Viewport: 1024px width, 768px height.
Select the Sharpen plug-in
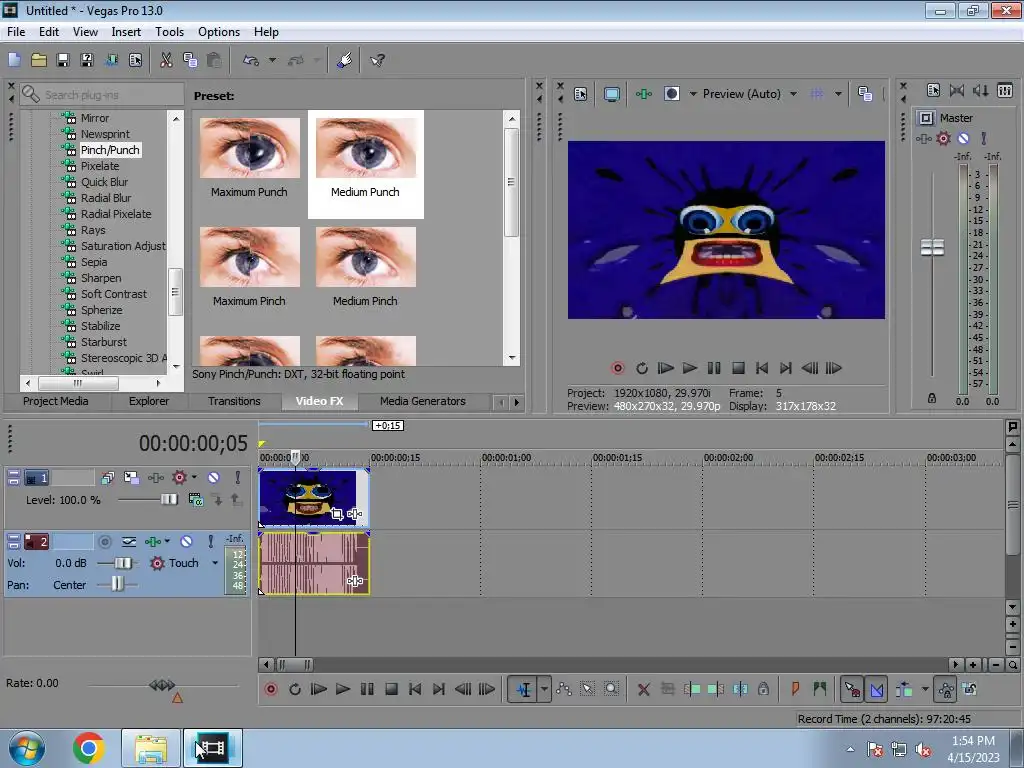101,278
